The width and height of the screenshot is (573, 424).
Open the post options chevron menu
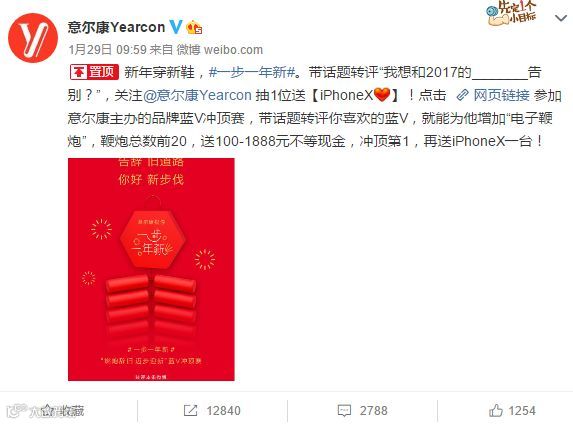(561, 18)
